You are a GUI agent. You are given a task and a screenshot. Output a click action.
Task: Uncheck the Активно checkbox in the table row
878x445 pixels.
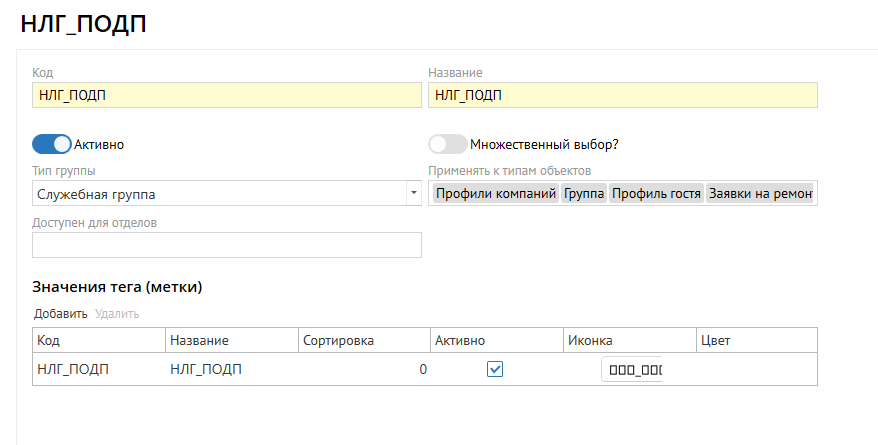pyautogui.click(x=495, y=369)
